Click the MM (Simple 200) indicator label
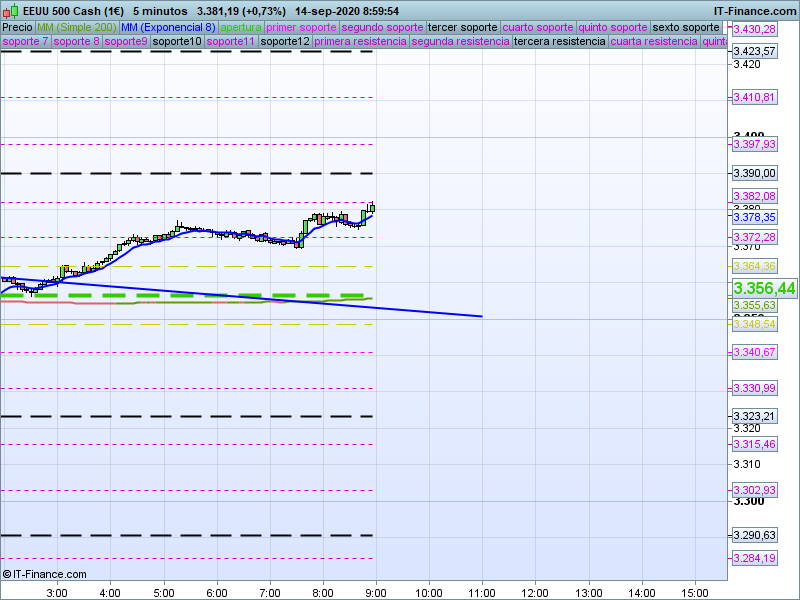The height and width of the screenshot is (600, 800). pyautogui.click(x=75, y=27)
